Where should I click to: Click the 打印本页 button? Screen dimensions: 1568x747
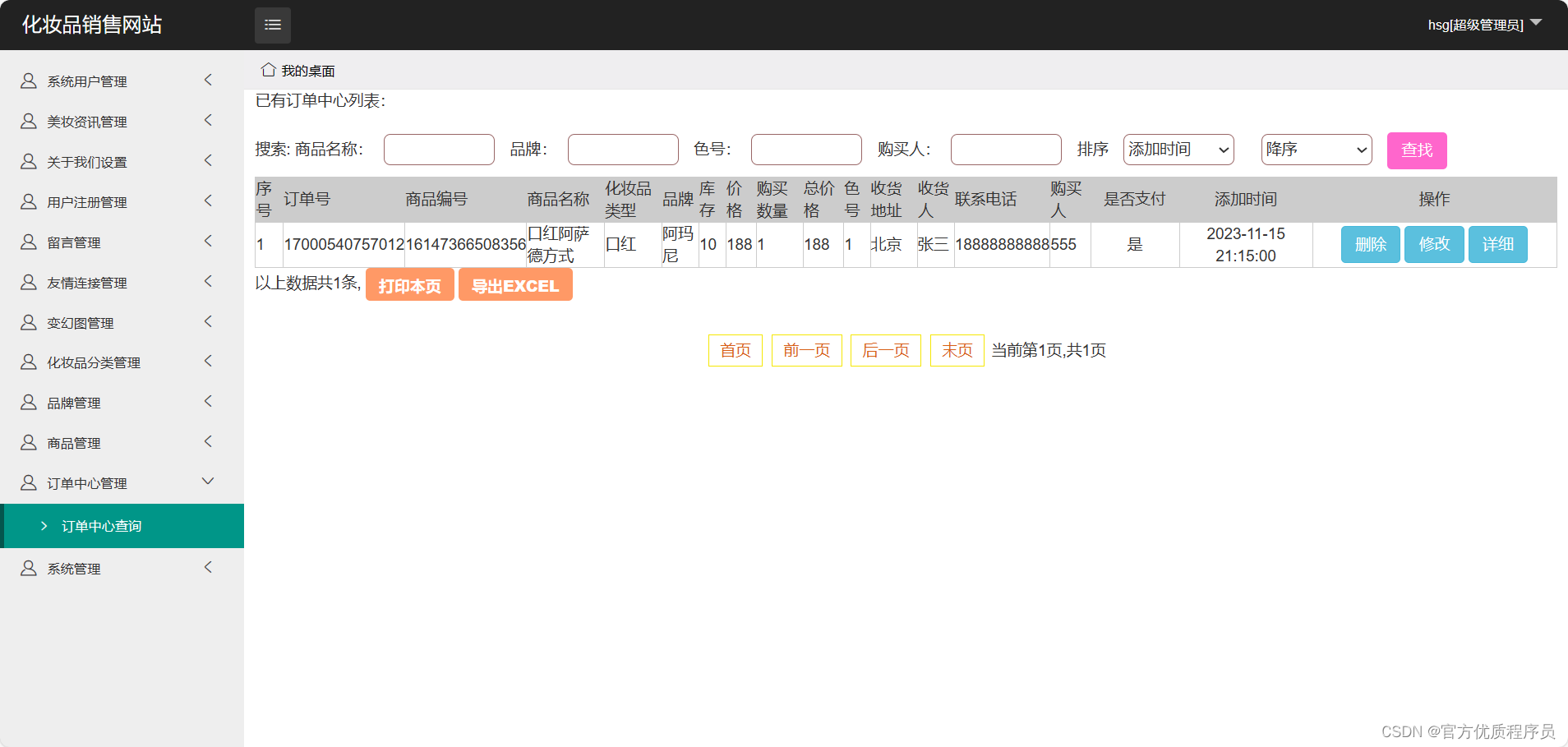410,285
